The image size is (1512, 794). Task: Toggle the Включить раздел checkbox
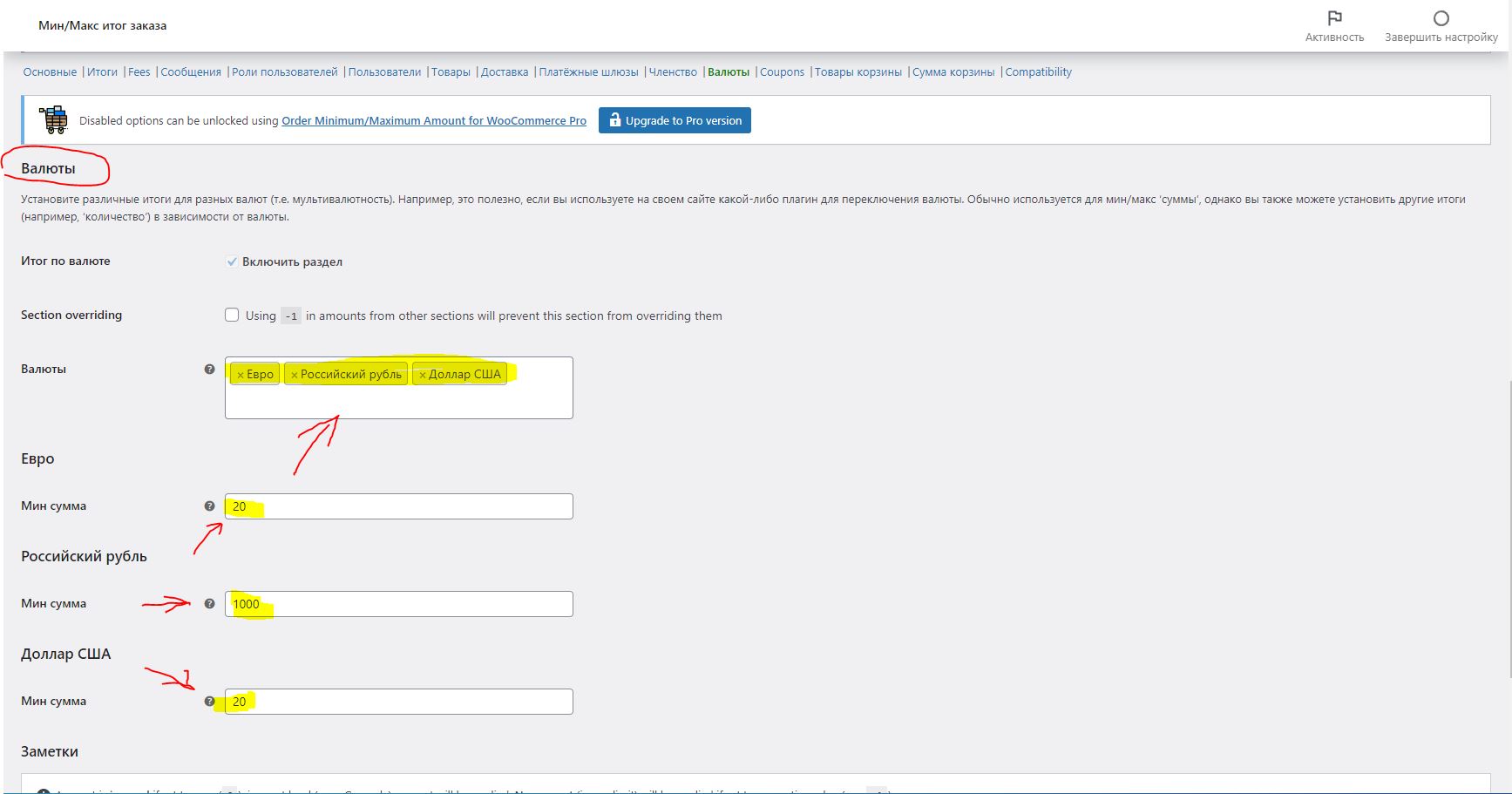click(x=232, y=261)
